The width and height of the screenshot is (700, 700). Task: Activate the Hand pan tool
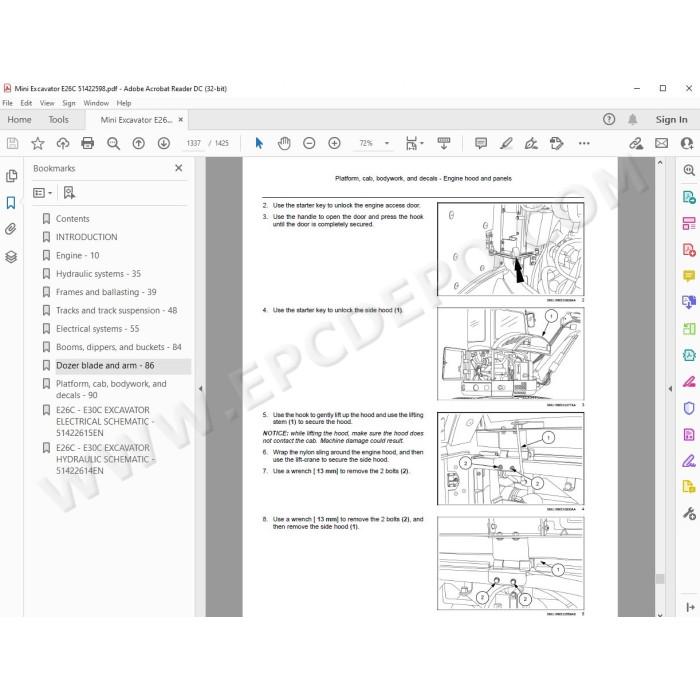(284, 143)
